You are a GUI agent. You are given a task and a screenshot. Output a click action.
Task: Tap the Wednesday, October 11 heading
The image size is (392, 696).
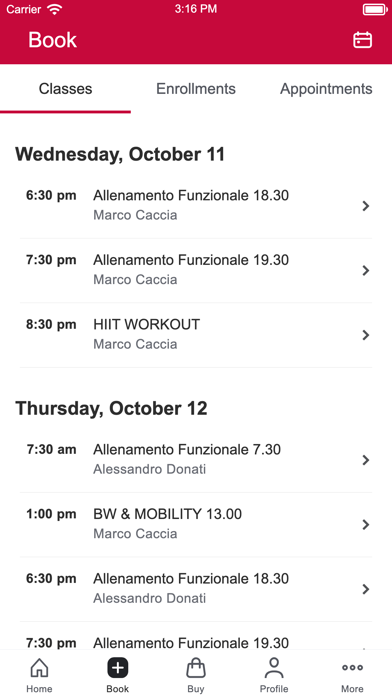[x=120, y=154]
